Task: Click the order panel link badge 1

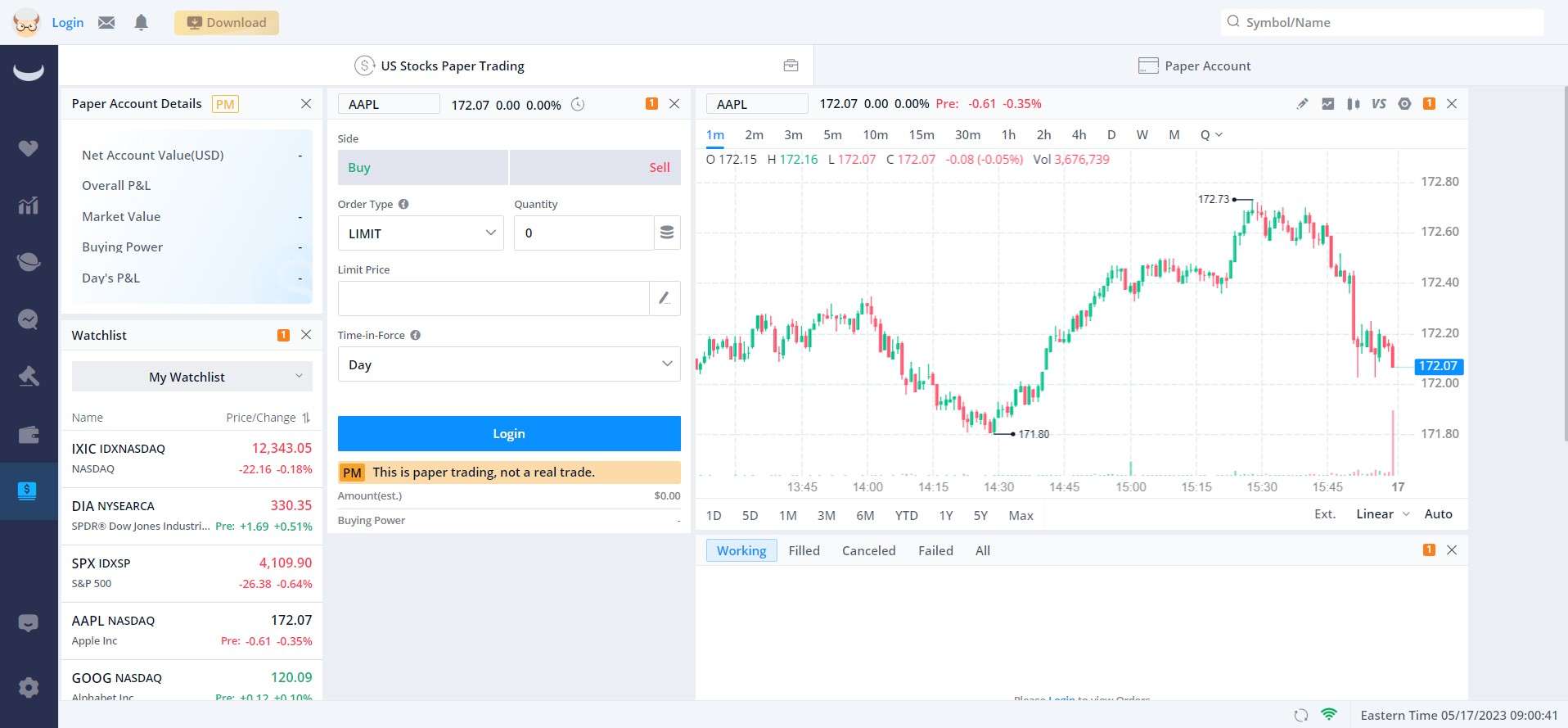Action: 651,103
